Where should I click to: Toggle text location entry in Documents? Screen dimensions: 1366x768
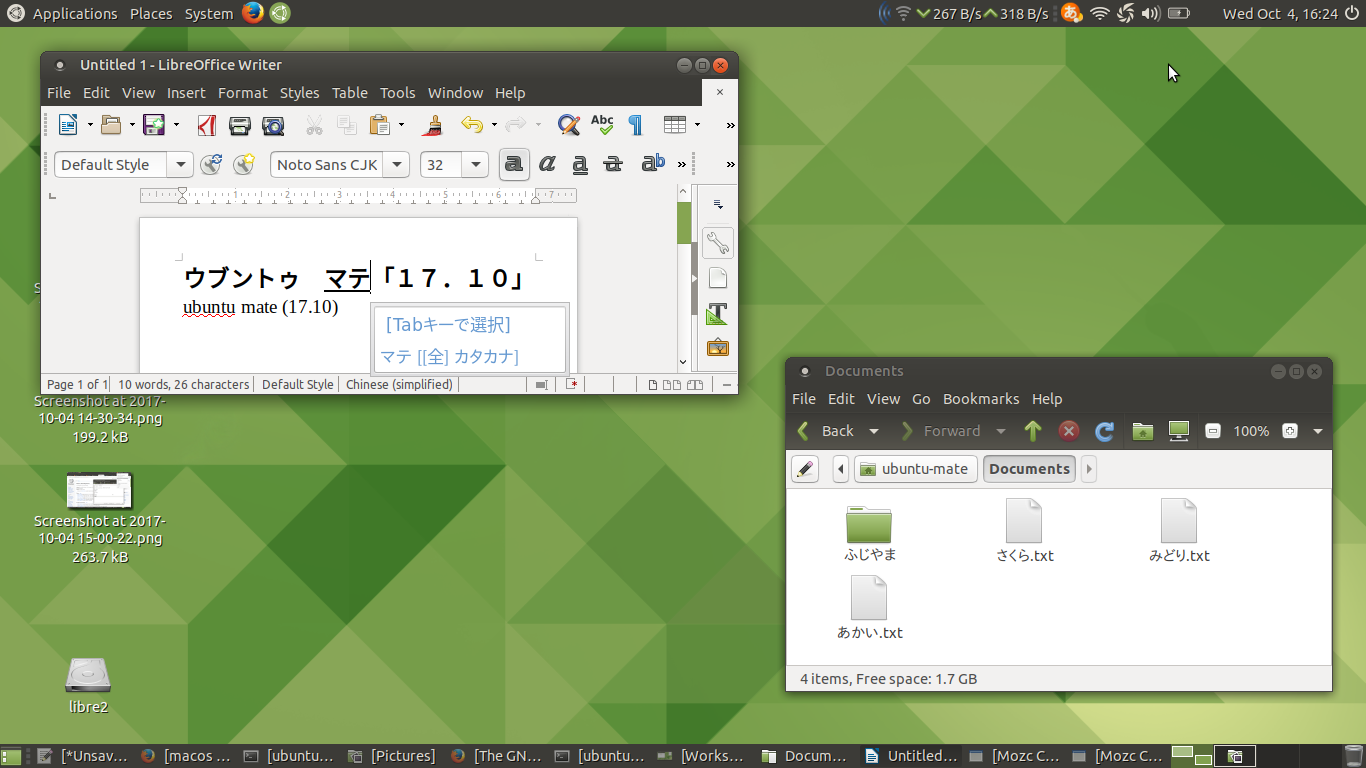[x=805, y=469]
